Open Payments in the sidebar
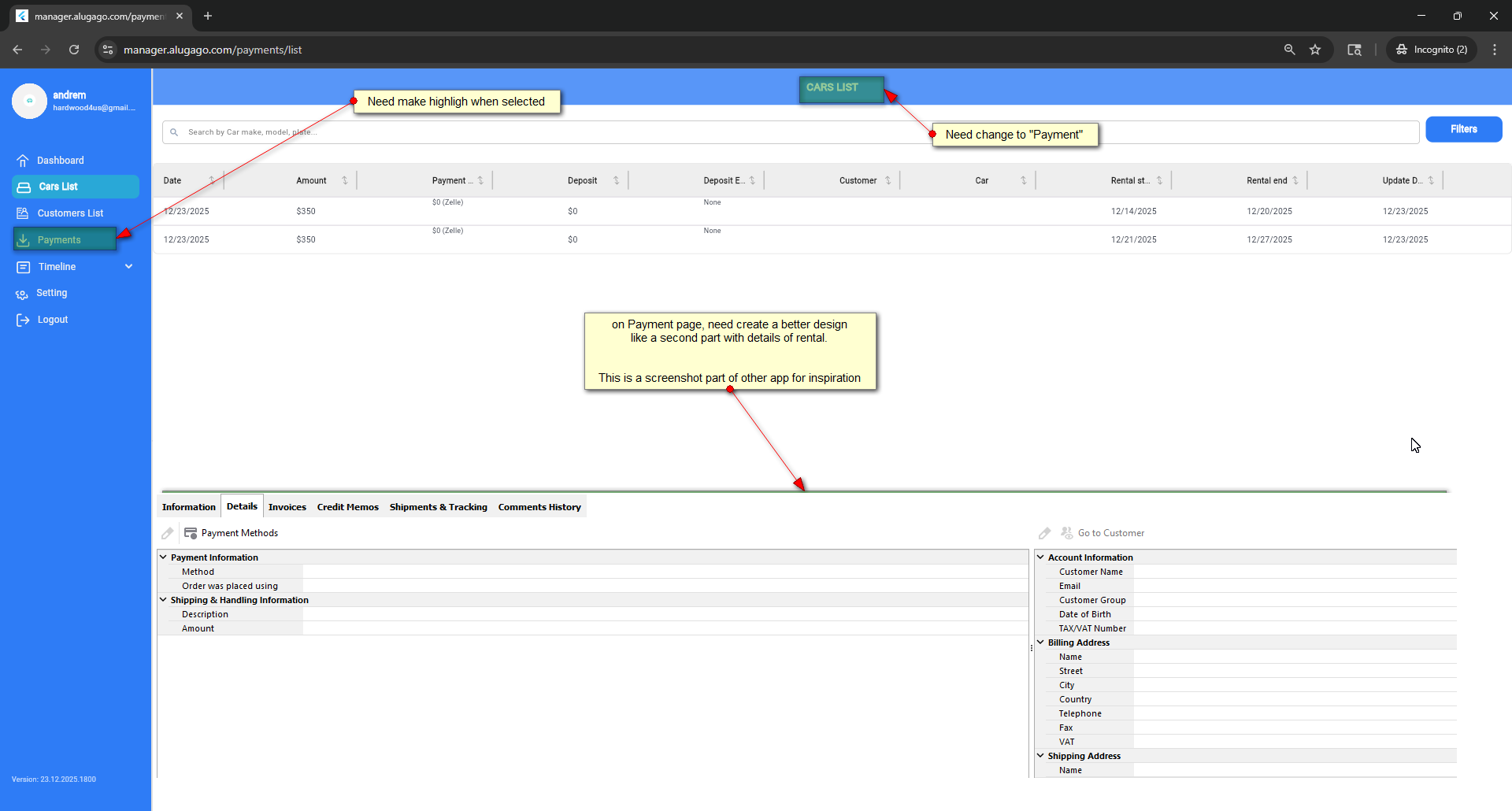Image resolution: width=1512 pixels, height=811 pixels. pos(59,240)
